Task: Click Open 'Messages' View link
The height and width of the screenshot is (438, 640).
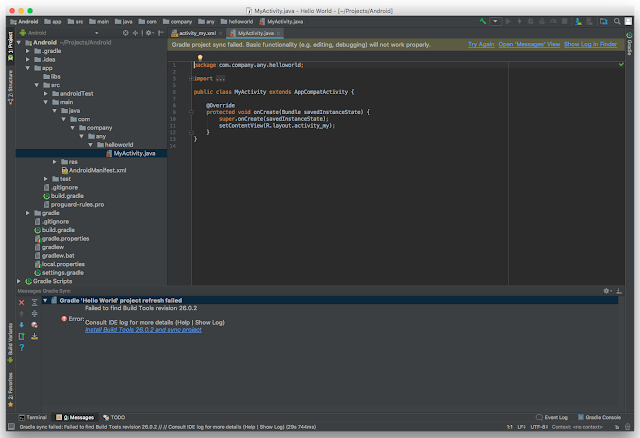Action: coord(529,44)
